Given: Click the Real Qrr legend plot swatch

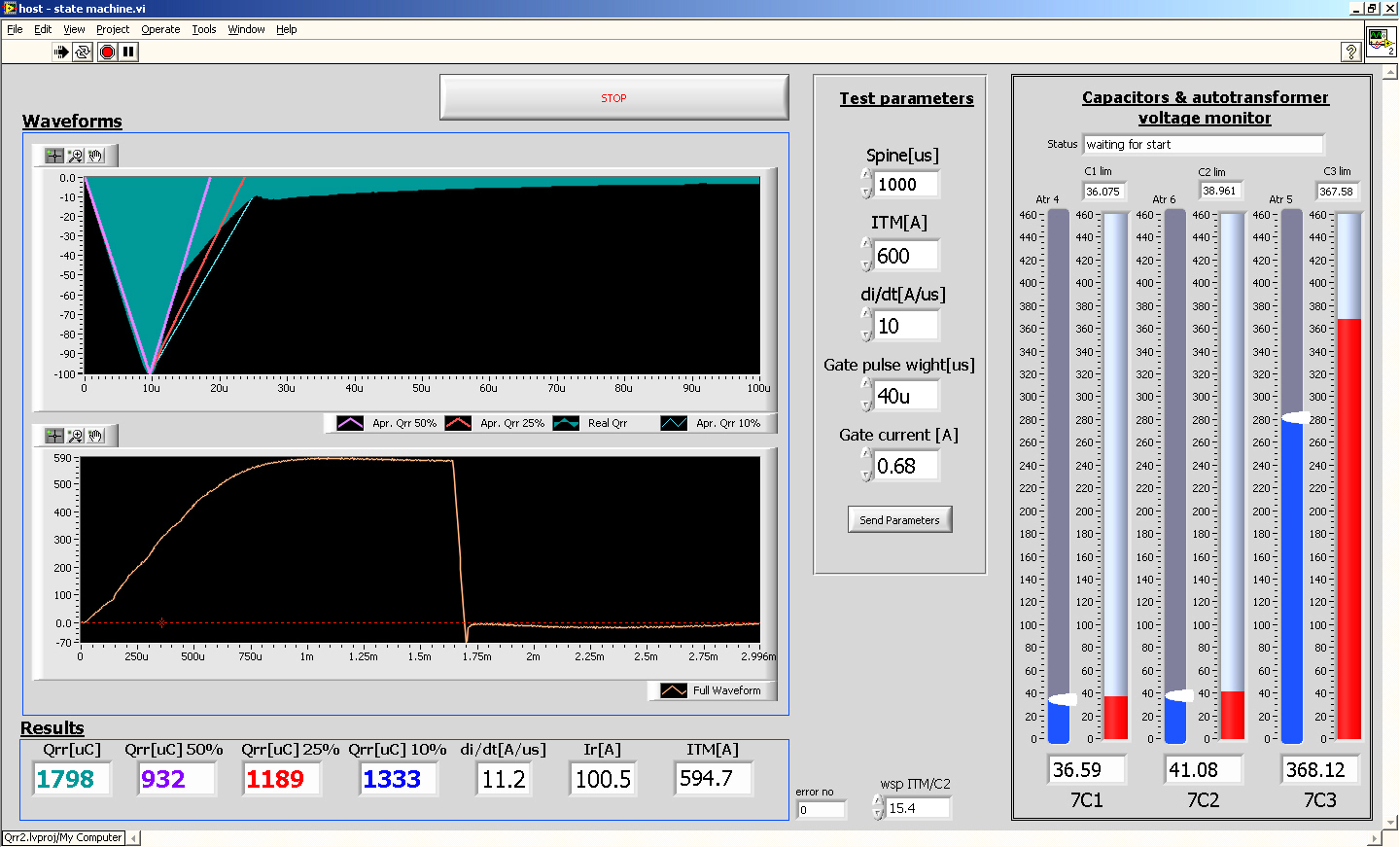Looking at the screenshot, I should tap(566, 423).
